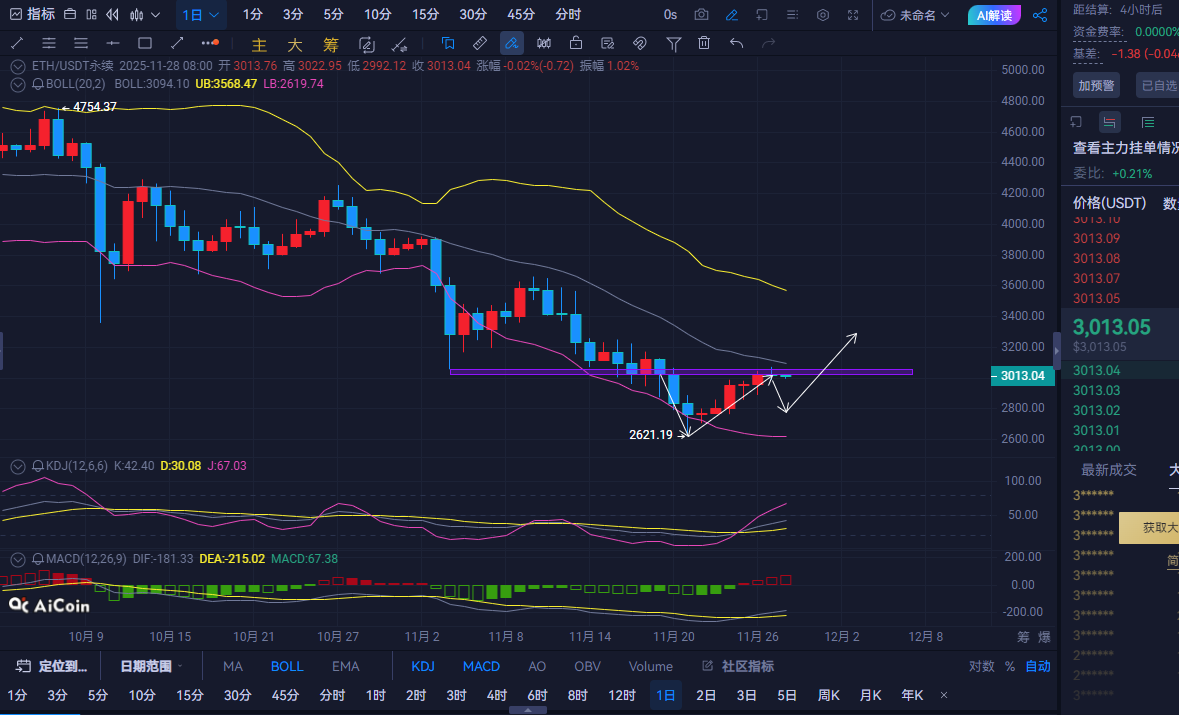Select the 周K timeframe tab
This screenshot has width=1179, height=715.
coord(828,695)
